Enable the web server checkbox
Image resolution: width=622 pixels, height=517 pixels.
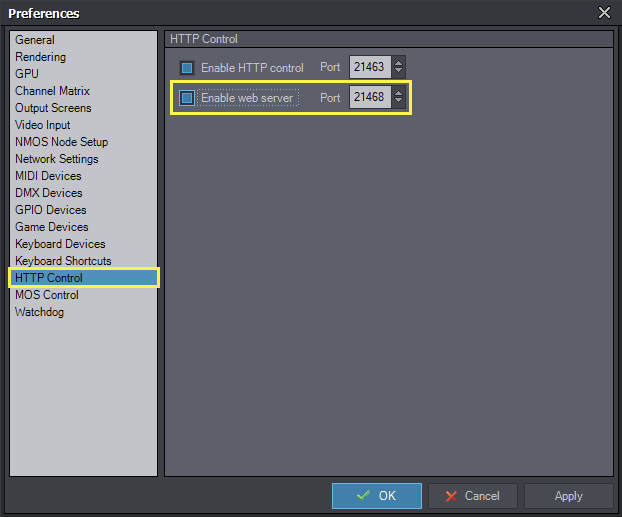[187, 98]
